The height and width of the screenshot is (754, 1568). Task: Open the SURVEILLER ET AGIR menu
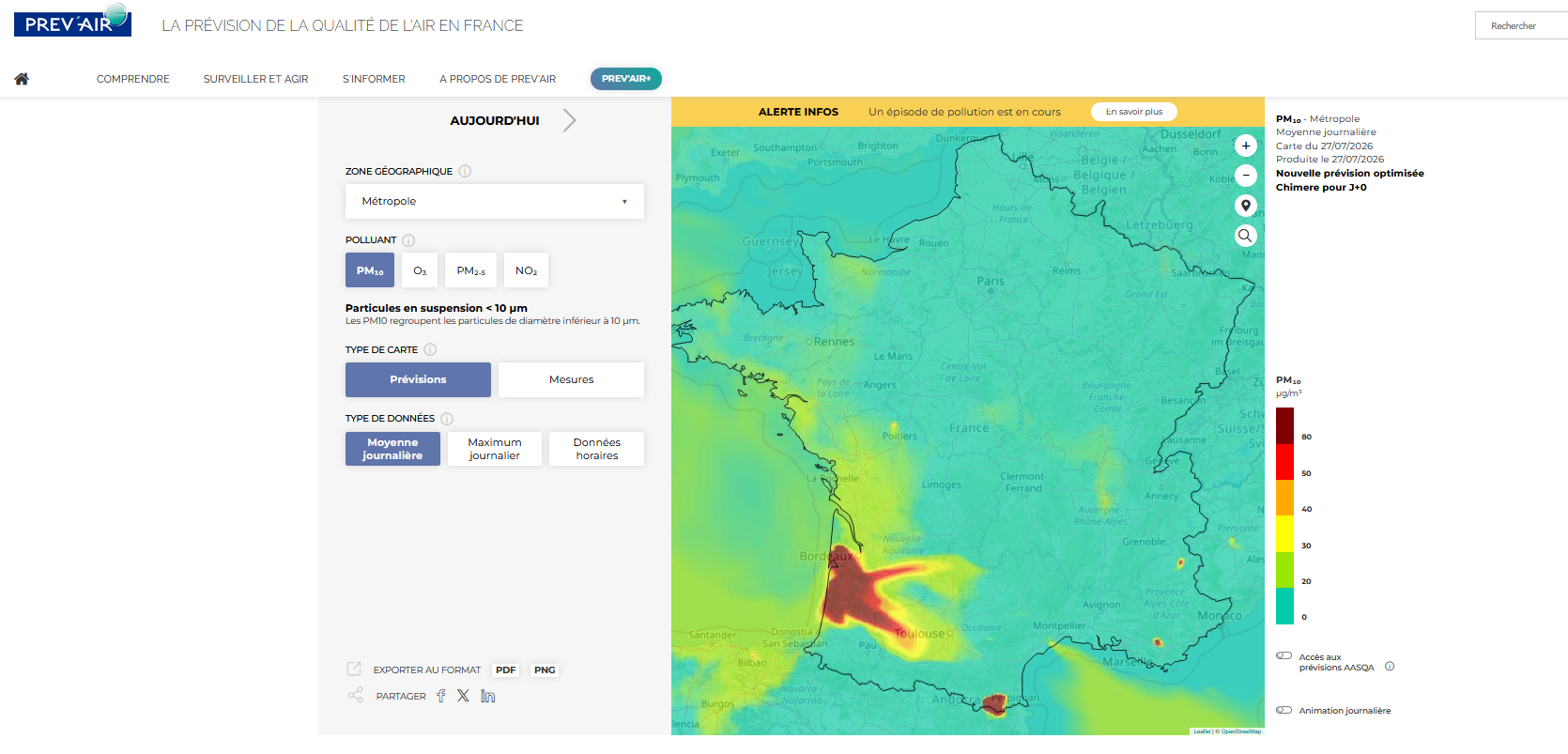255,79
